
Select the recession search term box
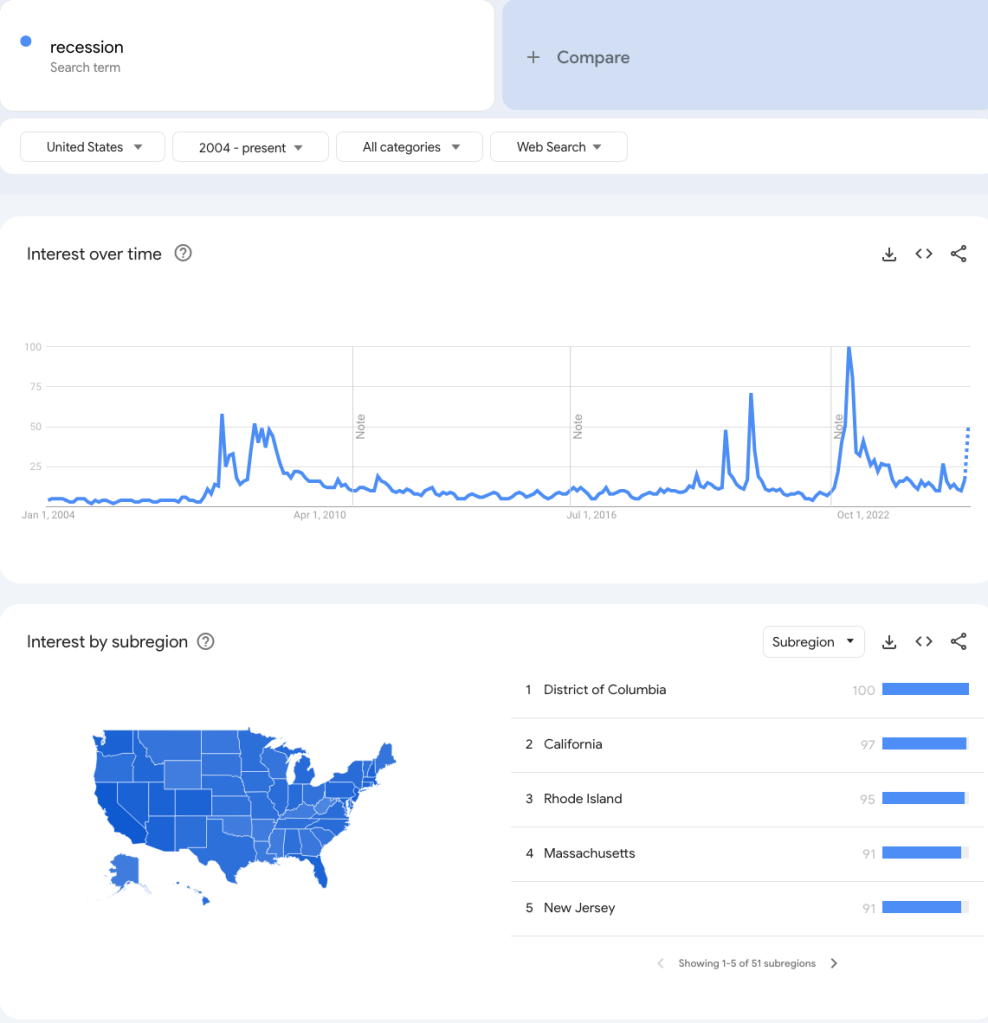click(x=245, y=55)
